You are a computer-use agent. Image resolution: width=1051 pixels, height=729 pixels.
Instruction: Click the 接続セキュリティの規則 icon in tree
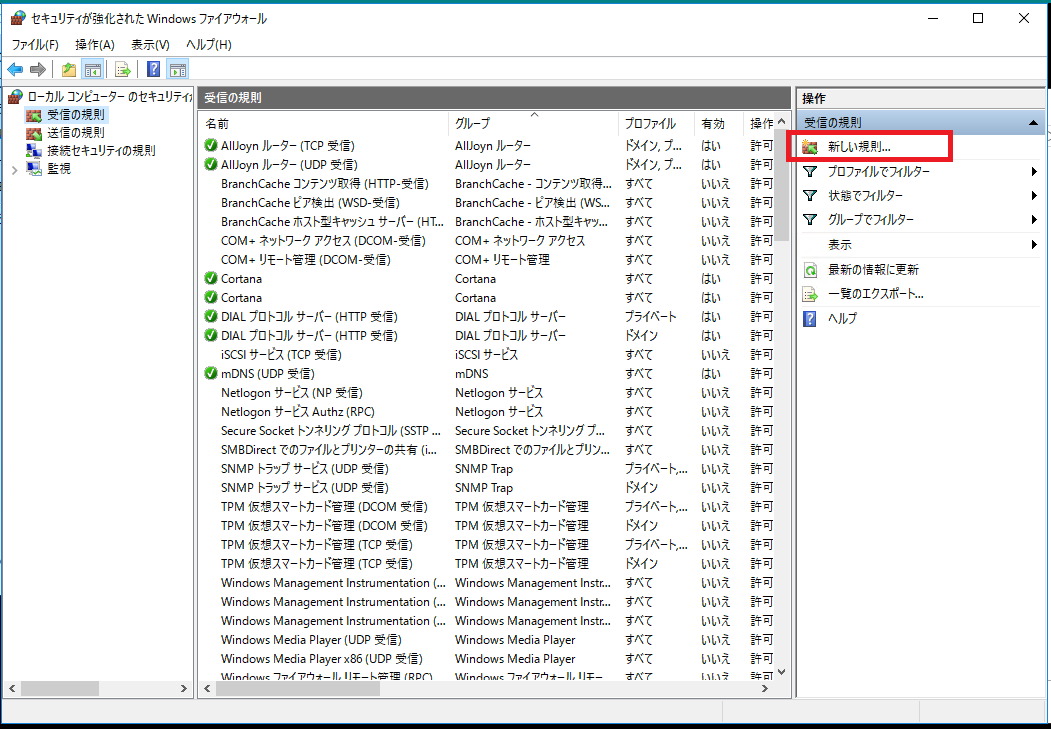click(x=34, y=151)
